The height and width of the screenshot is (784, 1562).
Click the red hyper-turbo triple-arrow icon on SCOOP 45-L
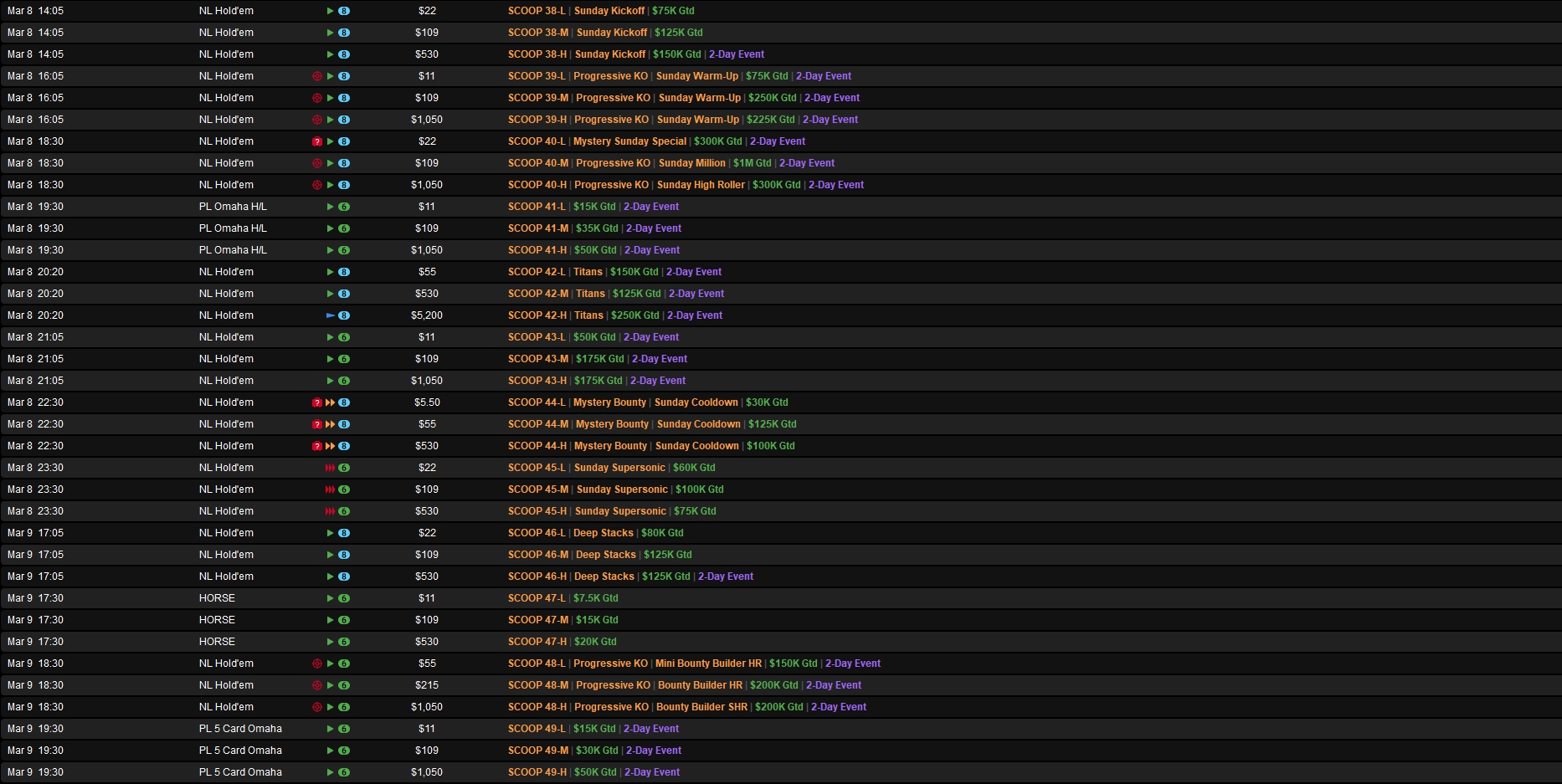pyautogui.click(x=331, y=468)
